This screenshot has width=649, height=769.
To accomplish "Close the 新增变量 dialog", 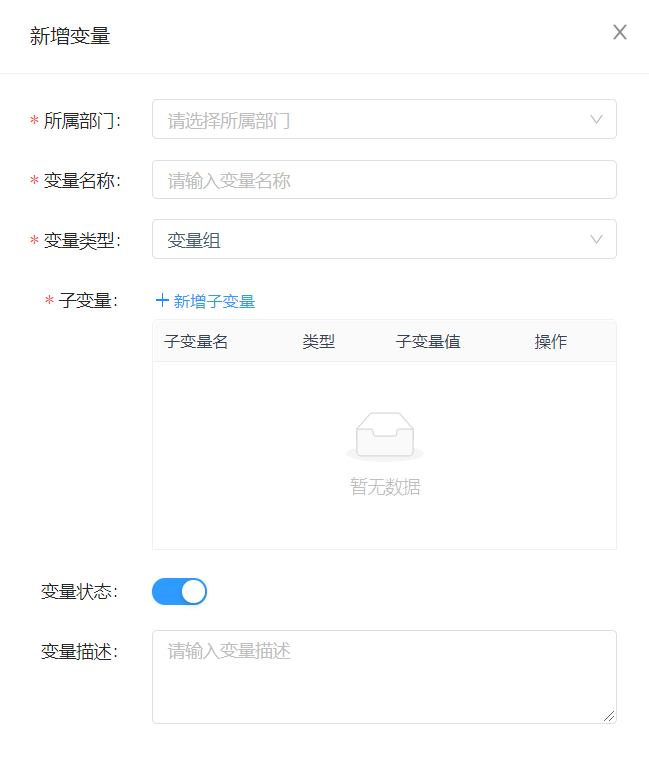I will (x=620, y=32).
